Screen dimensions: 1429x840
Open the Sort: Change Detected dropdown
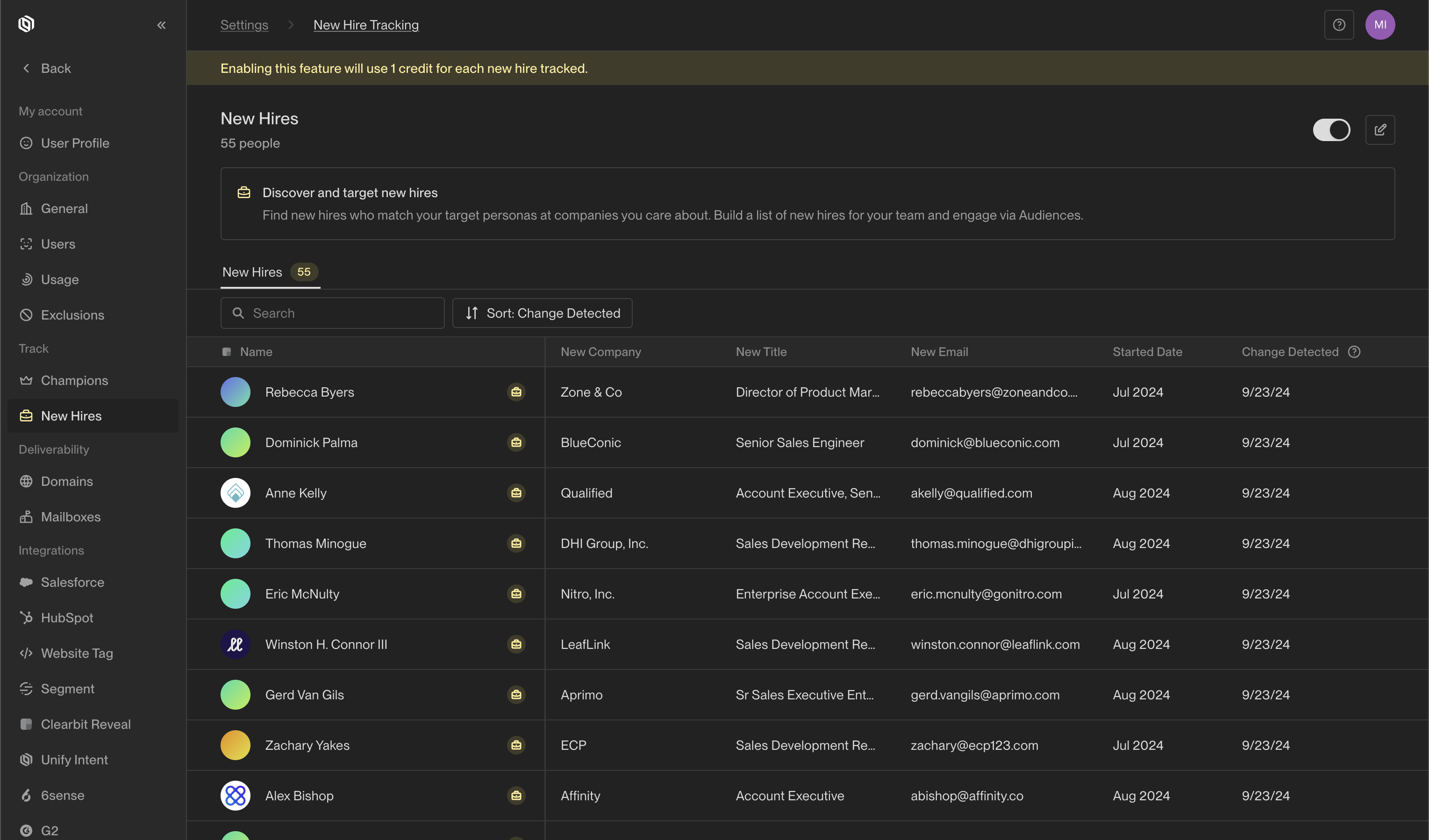542,313
